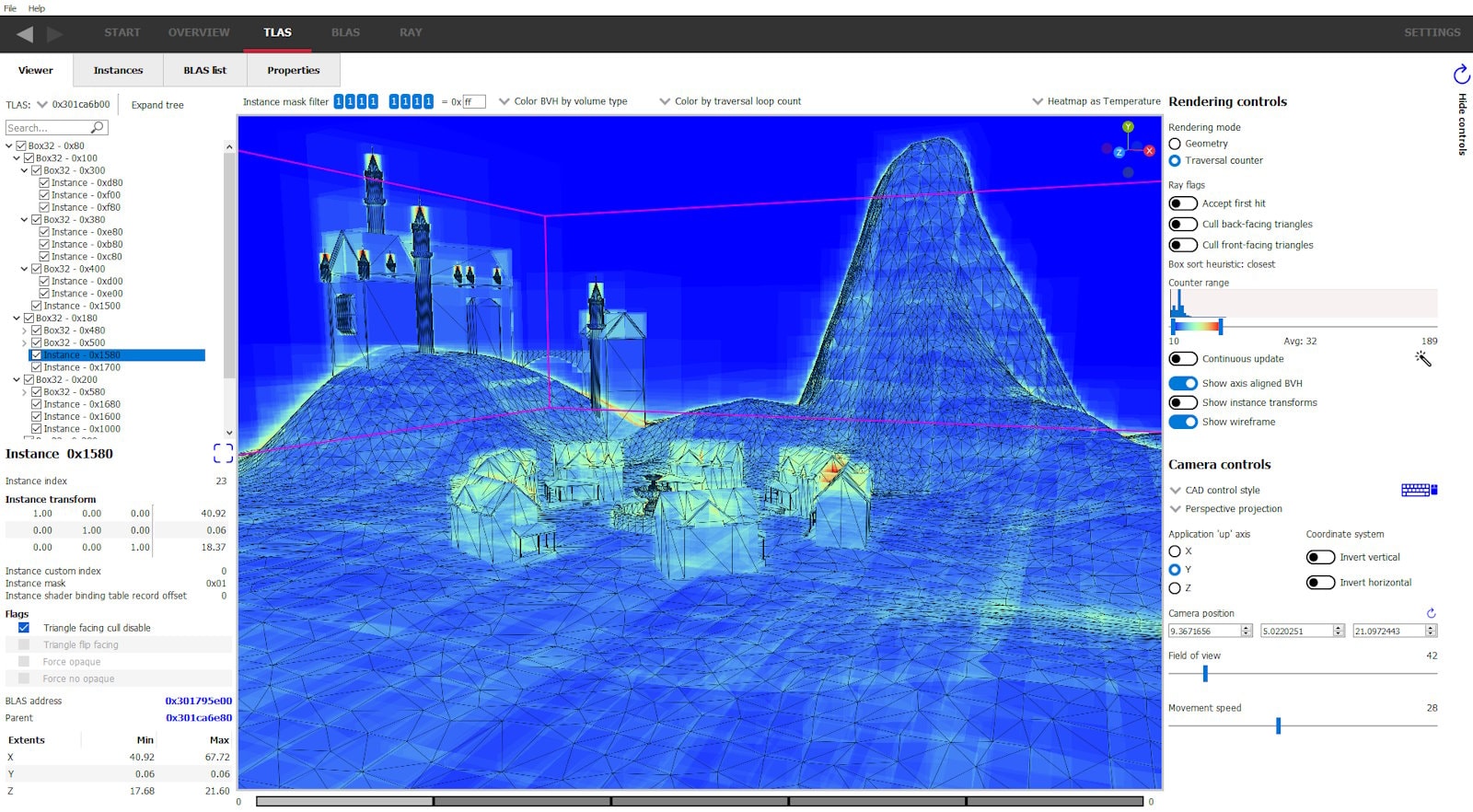Reset camera position with the reload icon
The height and width of the screenshot is (812, 1473).
[1431, 613]
